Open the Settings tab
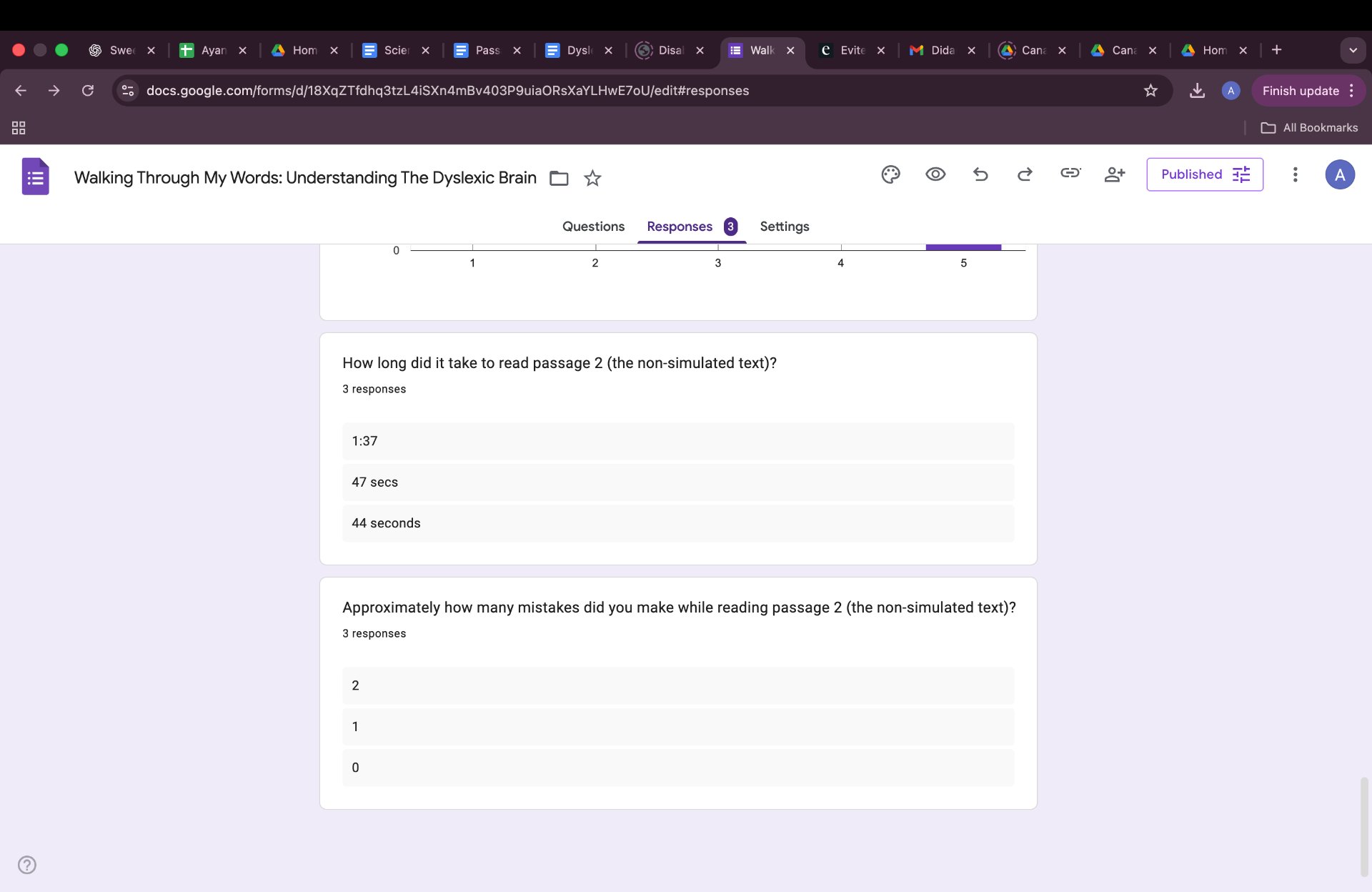This screenshot has height=892, width=1372. click(x=785, y=227)
